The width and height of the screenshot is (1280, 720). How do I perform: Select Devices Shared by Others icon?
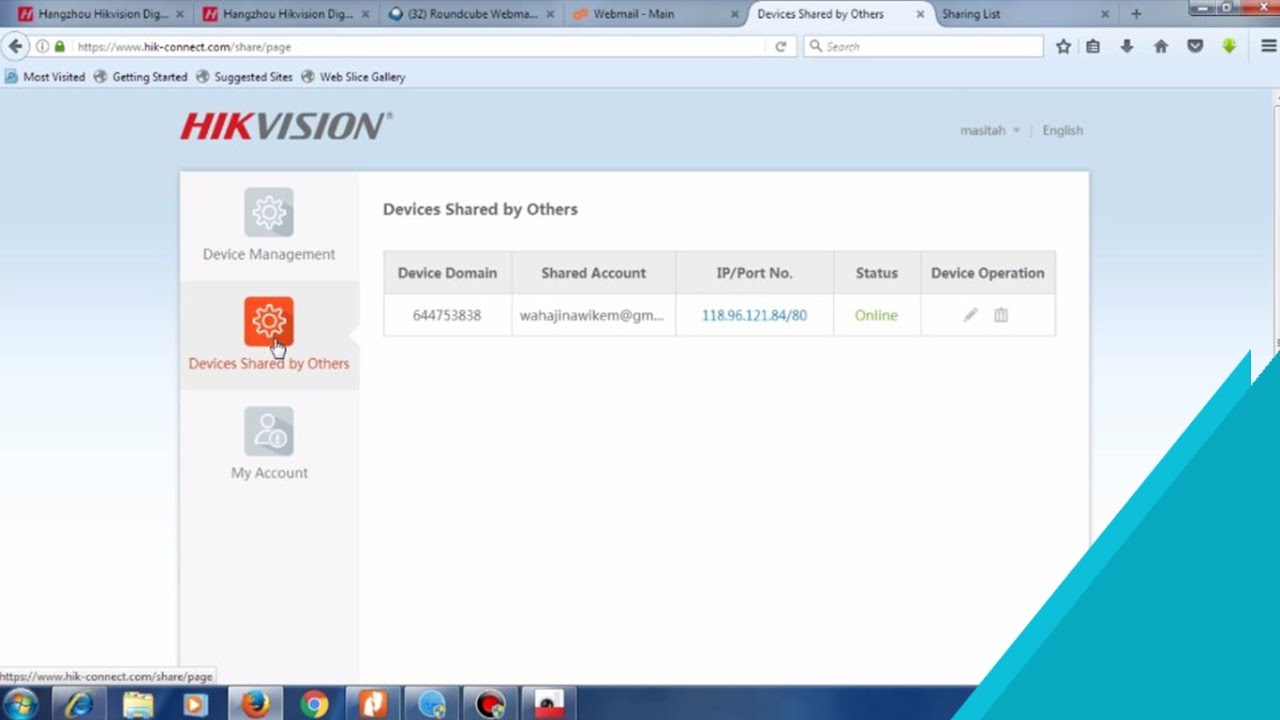coord(269,321)
